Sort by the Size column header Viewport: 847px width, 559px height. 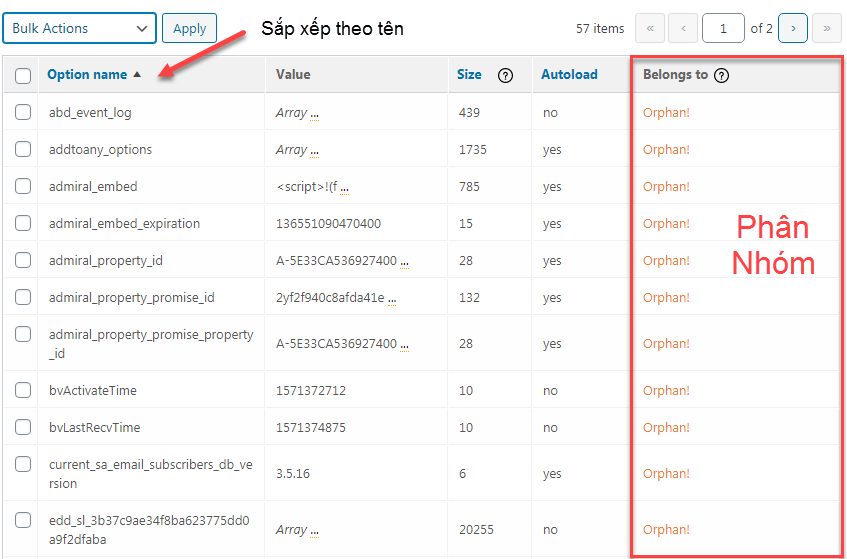click(469, 74)
